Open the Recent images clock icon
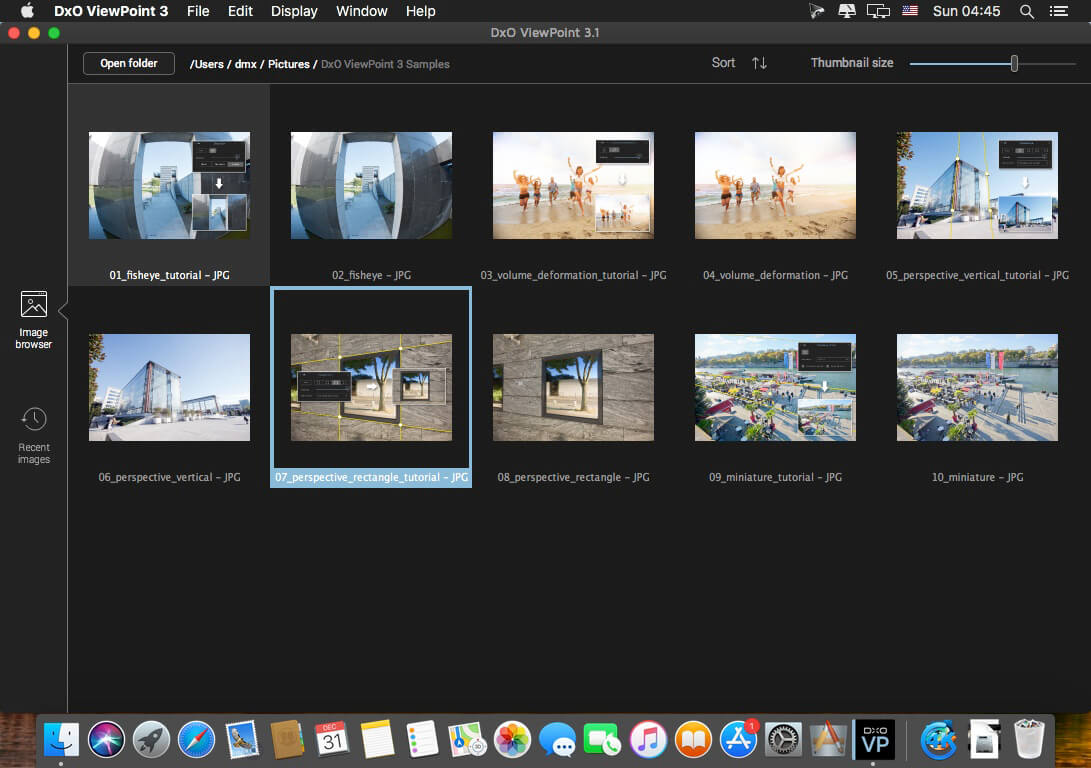The width and height of the screenshot is (1091, 768). tap(34, 420)
